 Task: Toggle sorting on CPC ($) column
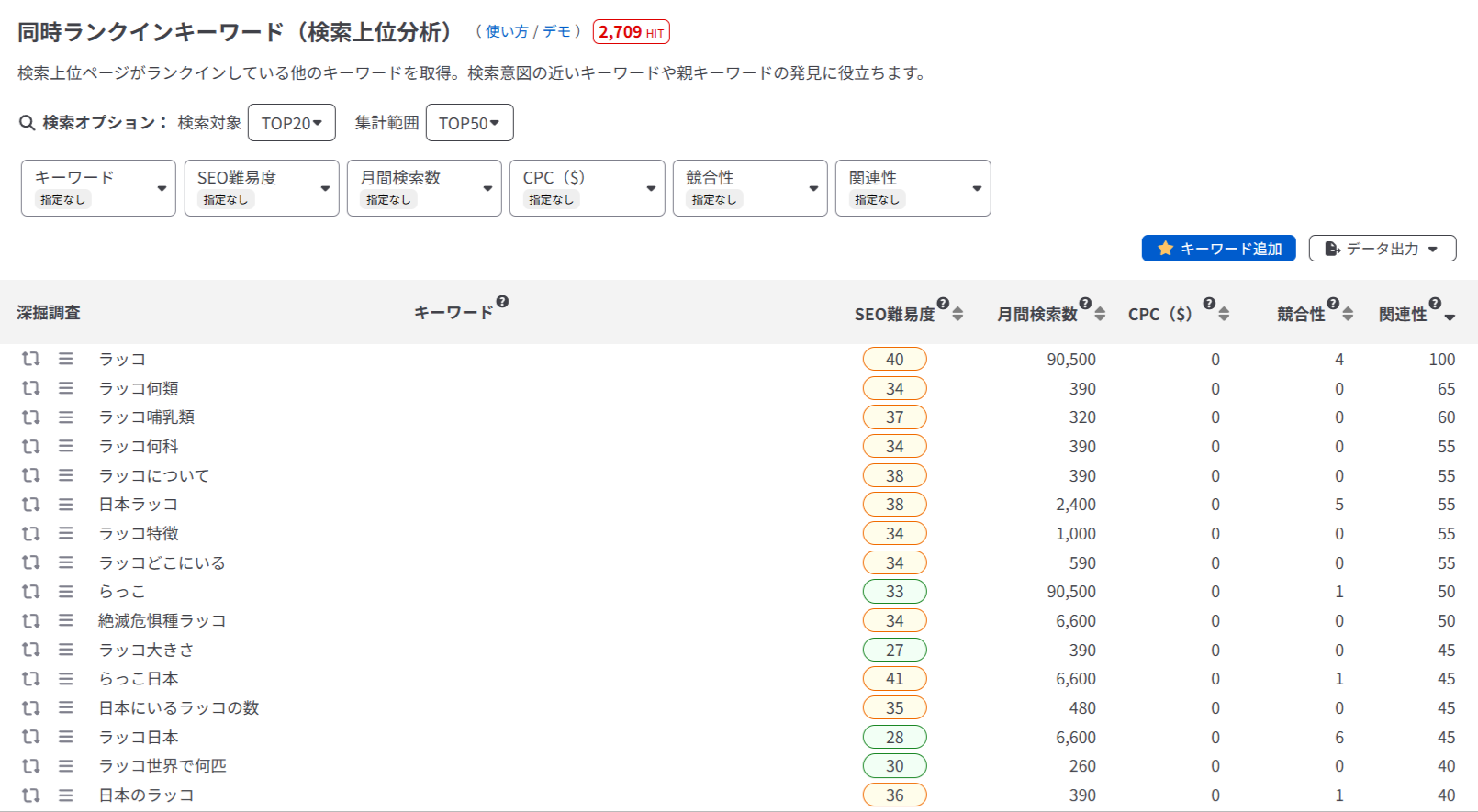(1224, 315)
